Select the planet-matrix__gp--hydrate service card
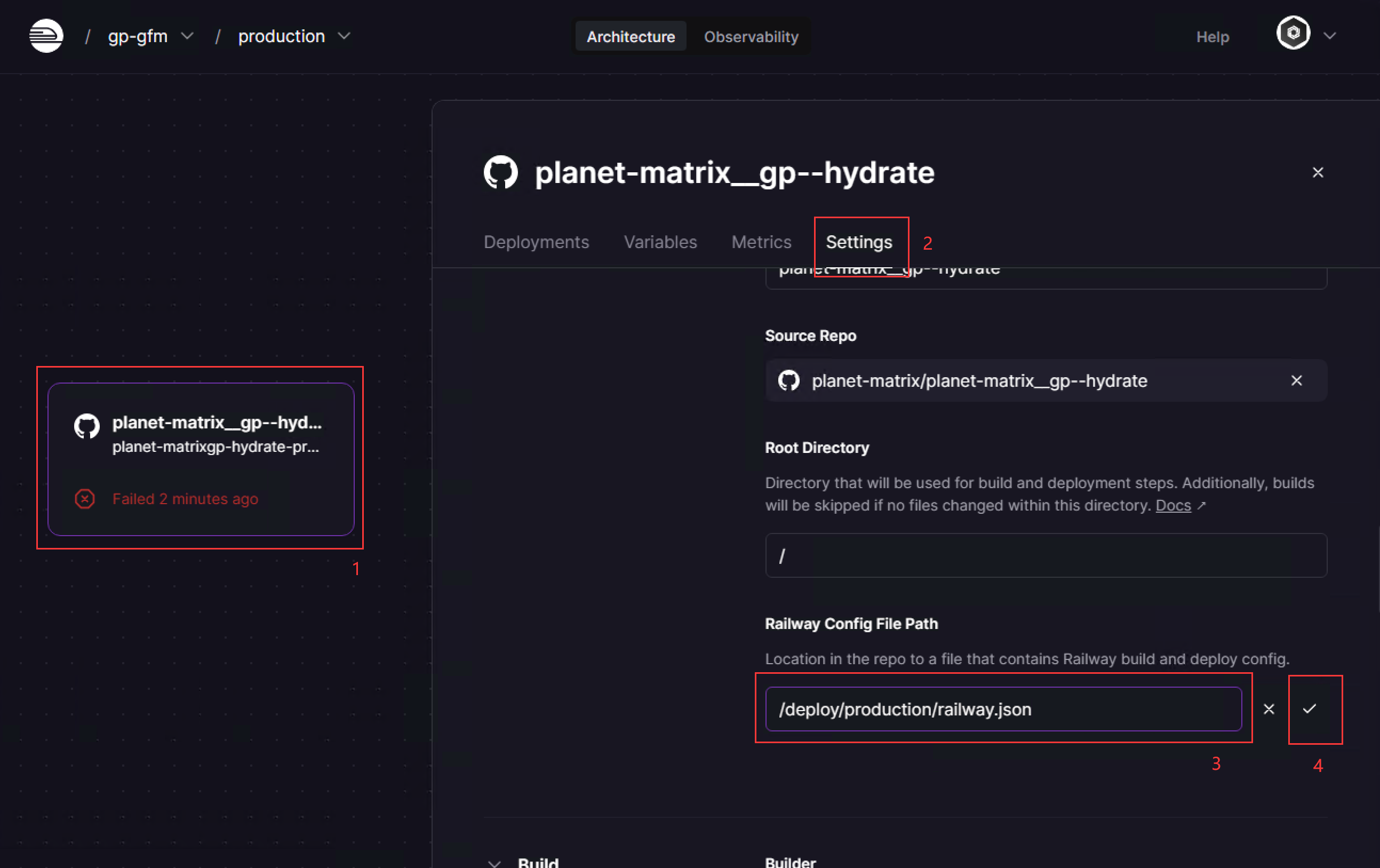This screenshot has height=868, width=1380. click(x=201, y=459)
